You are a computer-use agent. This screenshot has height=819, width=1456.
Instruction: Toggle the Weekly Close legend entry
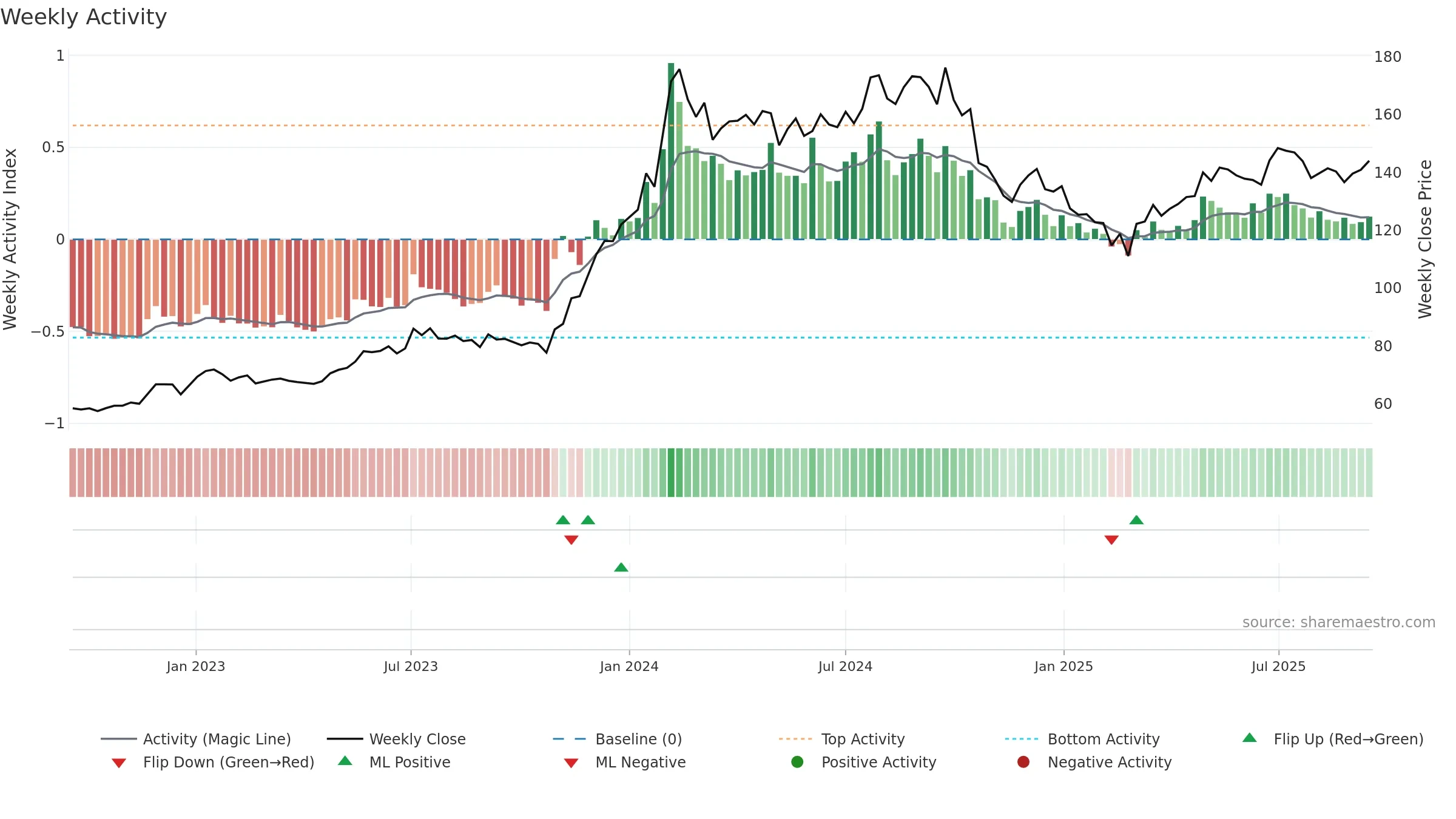pyautogui.click(x=396, y=739)
